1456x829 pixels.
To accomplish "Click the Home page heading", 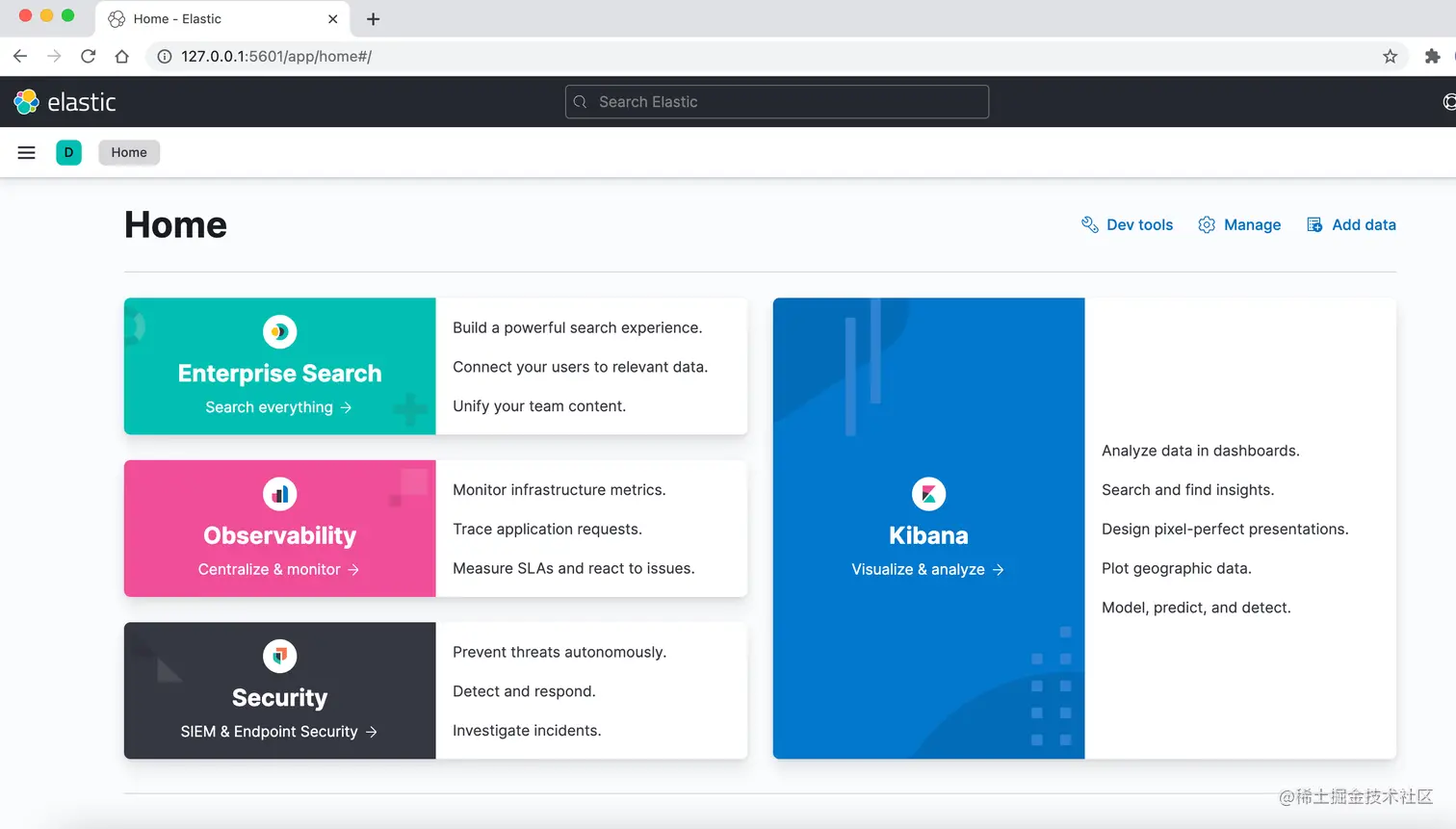I will pyautogui.click(x=176, y=225).
